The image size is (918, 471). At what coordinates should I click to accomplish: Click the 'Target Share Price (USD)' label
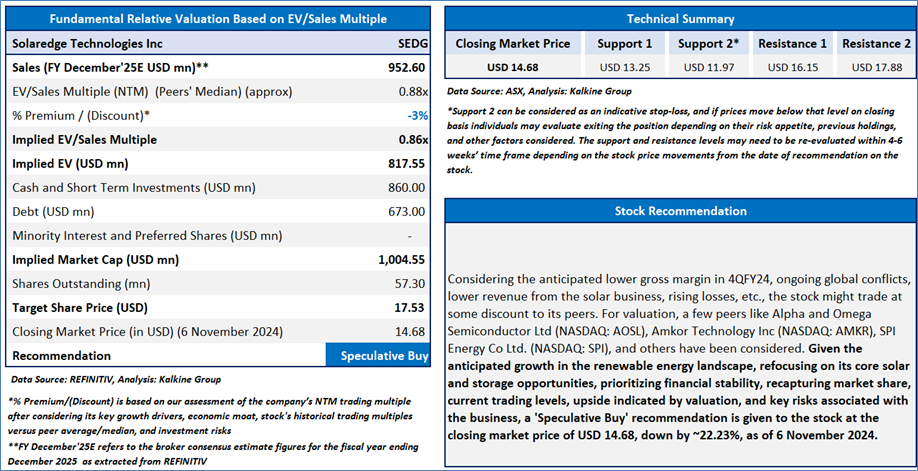coord(80,308)
